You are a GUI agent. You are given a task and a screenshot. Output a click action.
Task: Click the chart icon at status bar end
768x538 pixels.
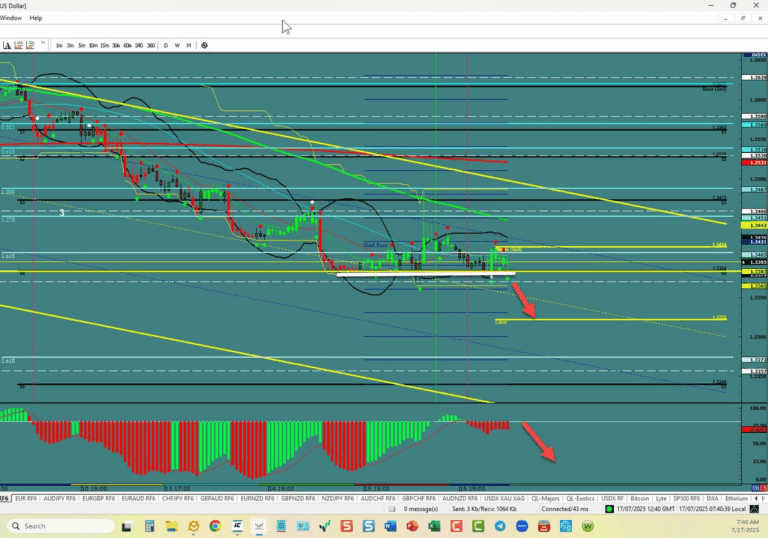(754, 509)
